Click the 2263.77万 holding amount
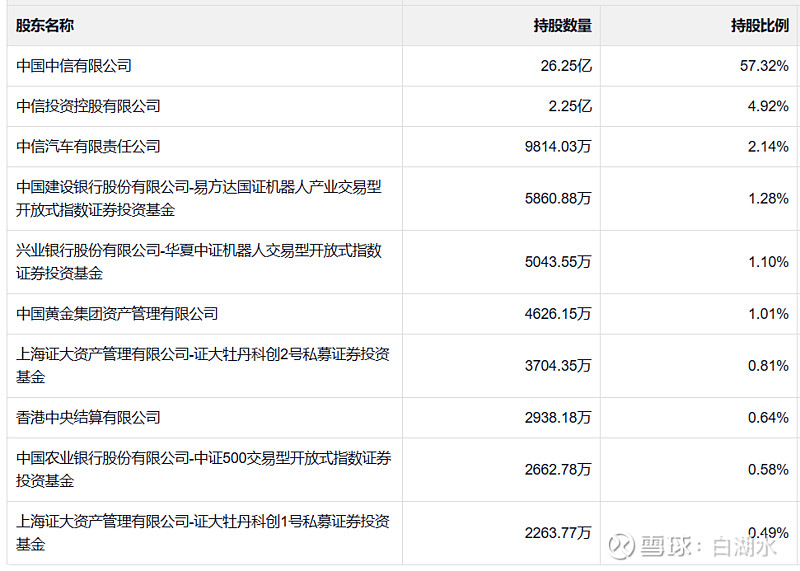This screenshot has width=800, height=571. pos(558,533)
